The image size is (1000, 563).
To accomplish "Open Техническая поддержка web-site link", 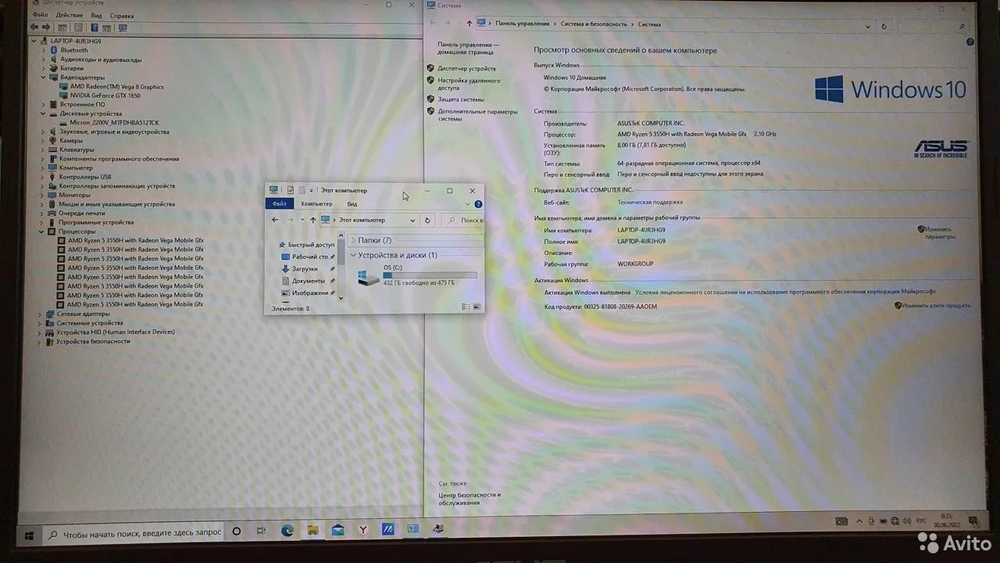I will [x=650, y=202].
